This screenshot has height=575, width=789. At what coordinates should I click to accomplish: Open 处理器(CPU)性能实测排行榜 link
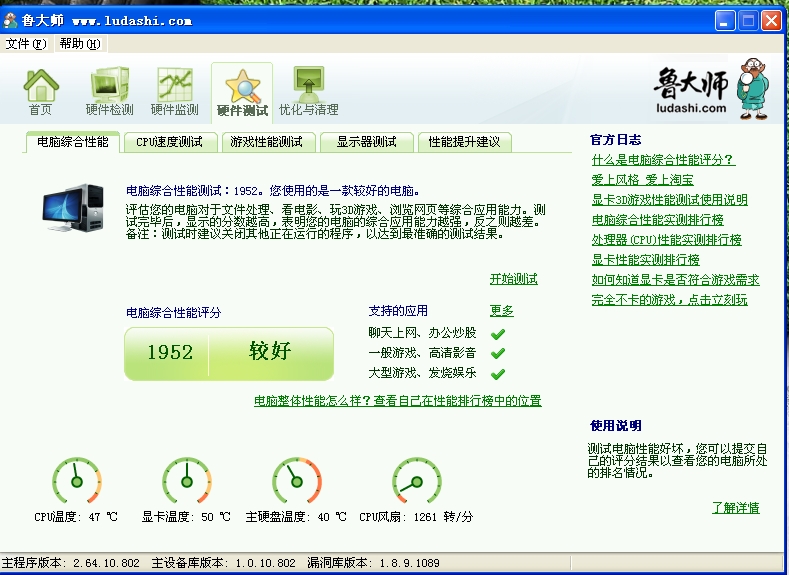(667, 240)
